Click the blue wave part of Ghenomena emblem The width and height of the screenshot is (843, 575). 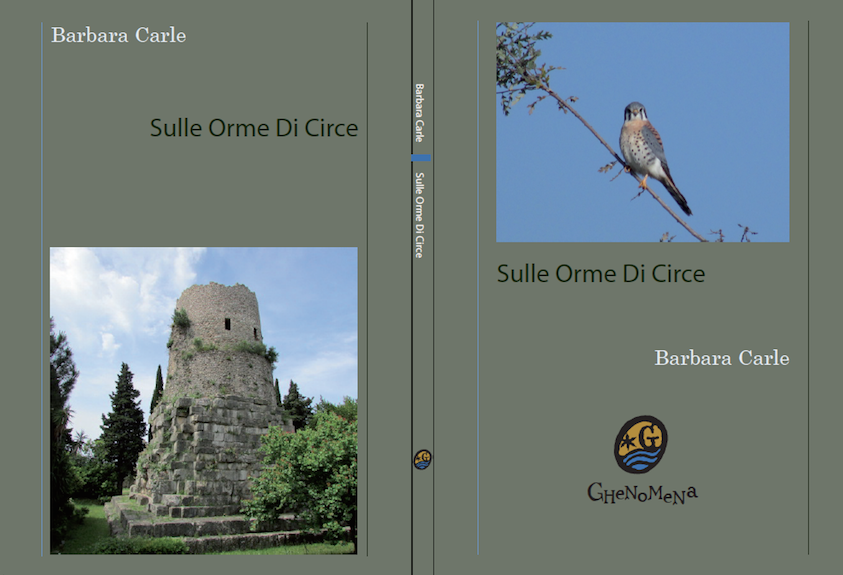pos(640,461)
